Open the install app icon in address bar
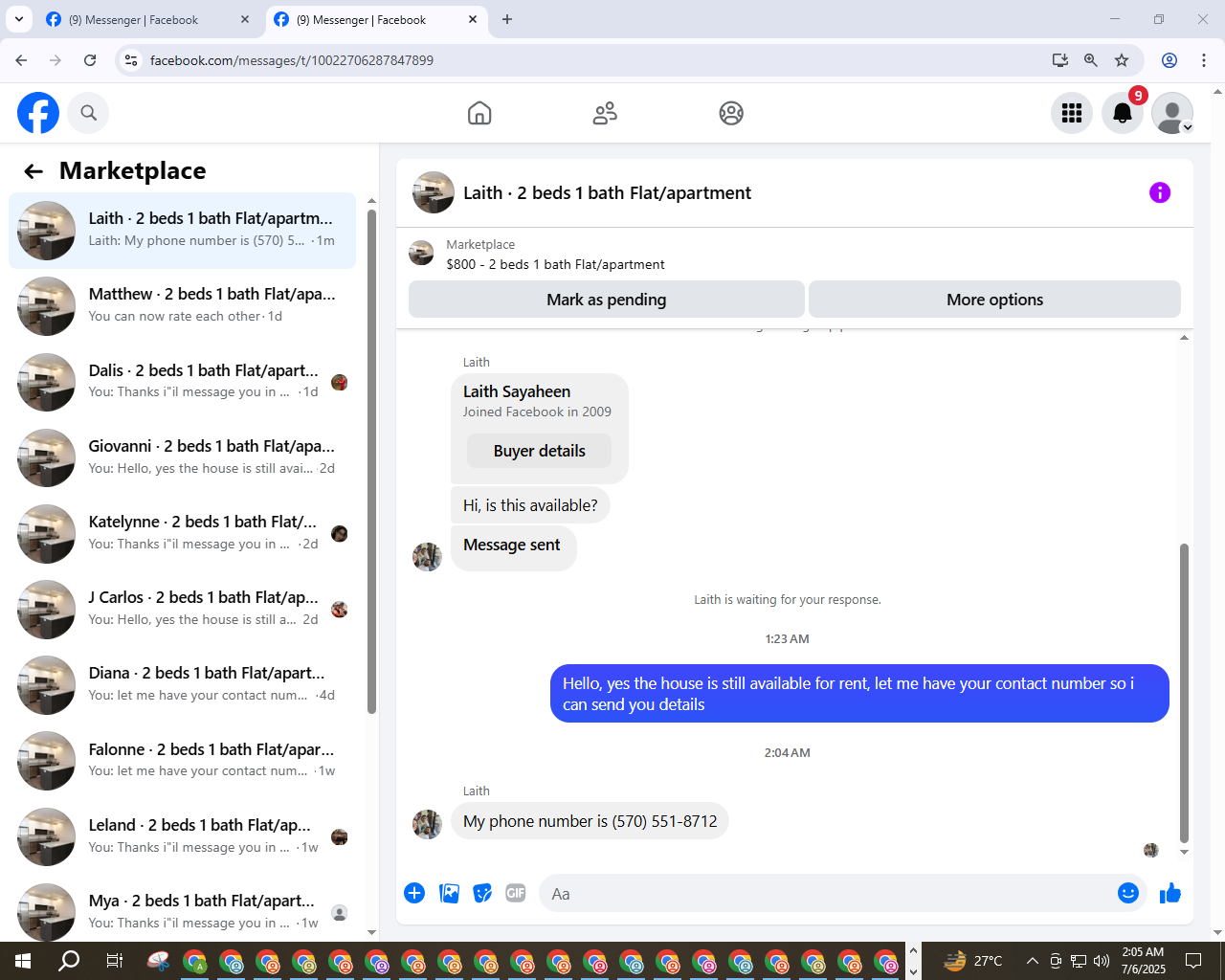 click(1059, 60)
